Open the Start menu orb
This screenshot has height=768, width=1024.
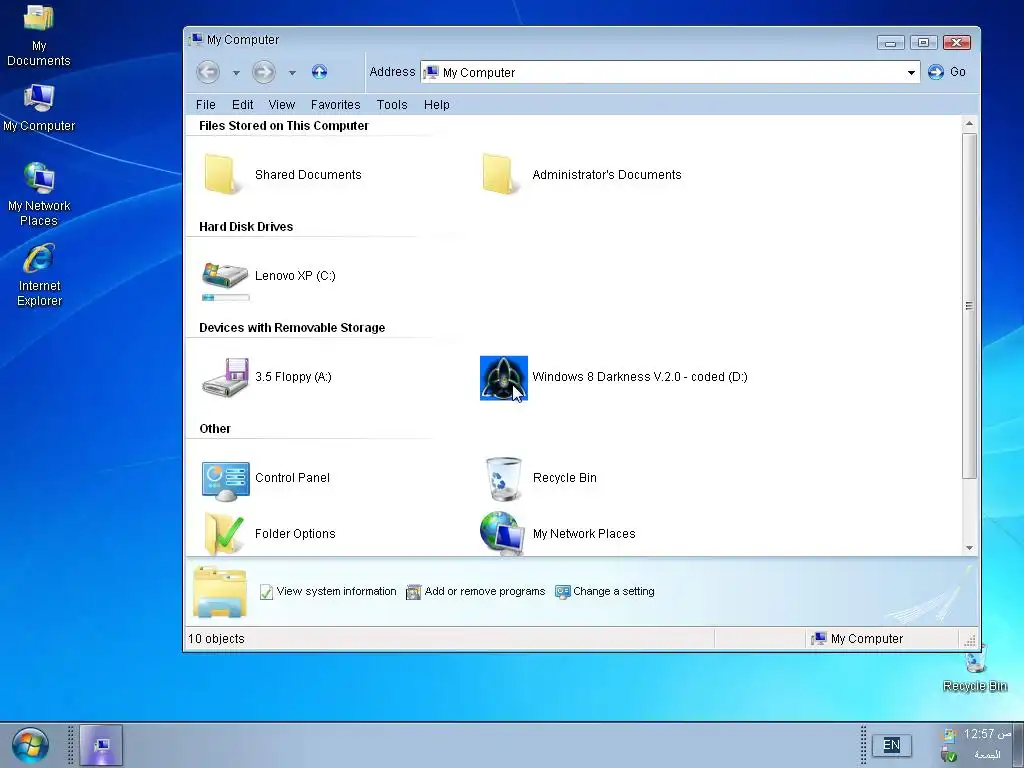[x=30, y=745]
